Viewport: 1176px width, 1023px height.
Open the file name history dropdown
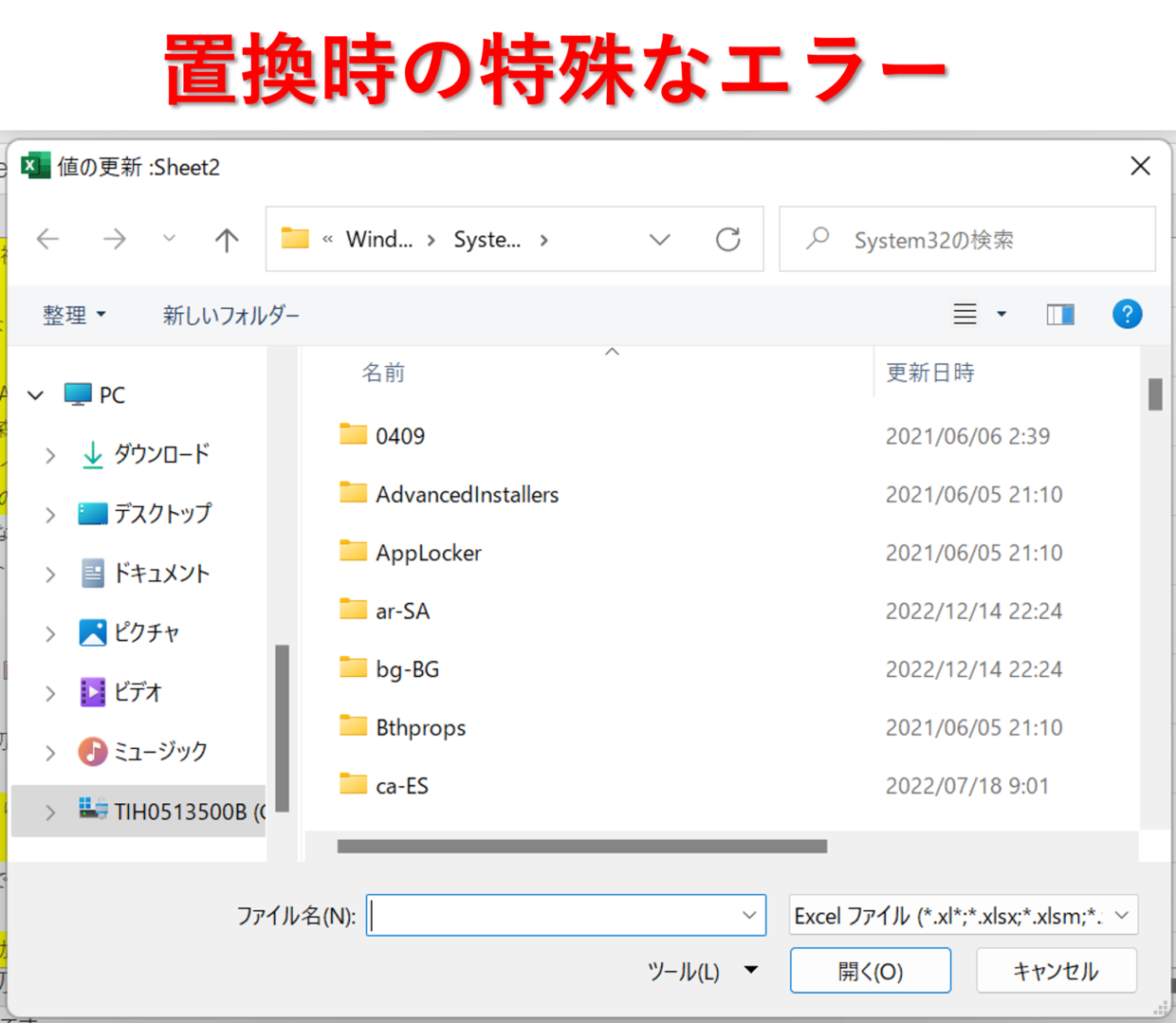click(749, 915)
